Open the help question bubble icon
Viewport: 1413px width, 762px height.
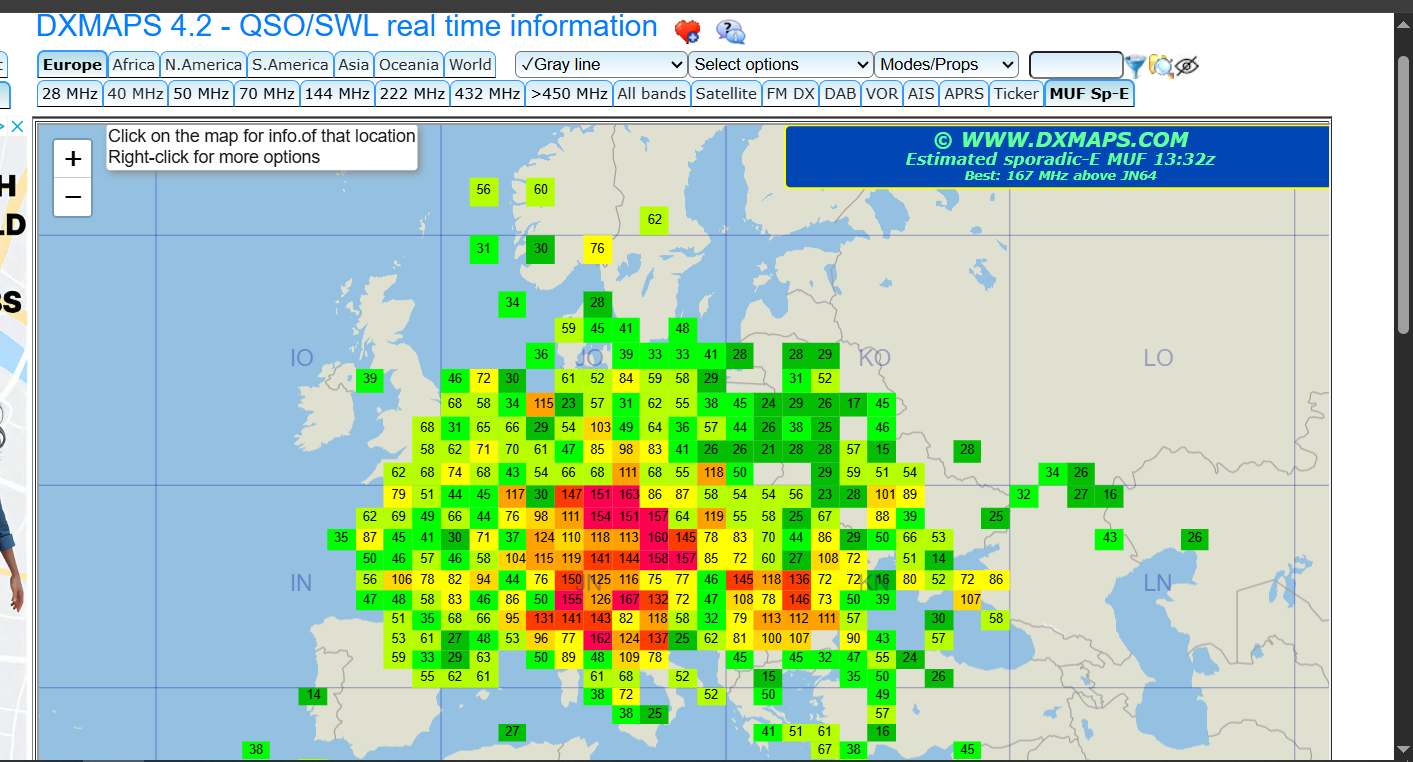(730, 32)
